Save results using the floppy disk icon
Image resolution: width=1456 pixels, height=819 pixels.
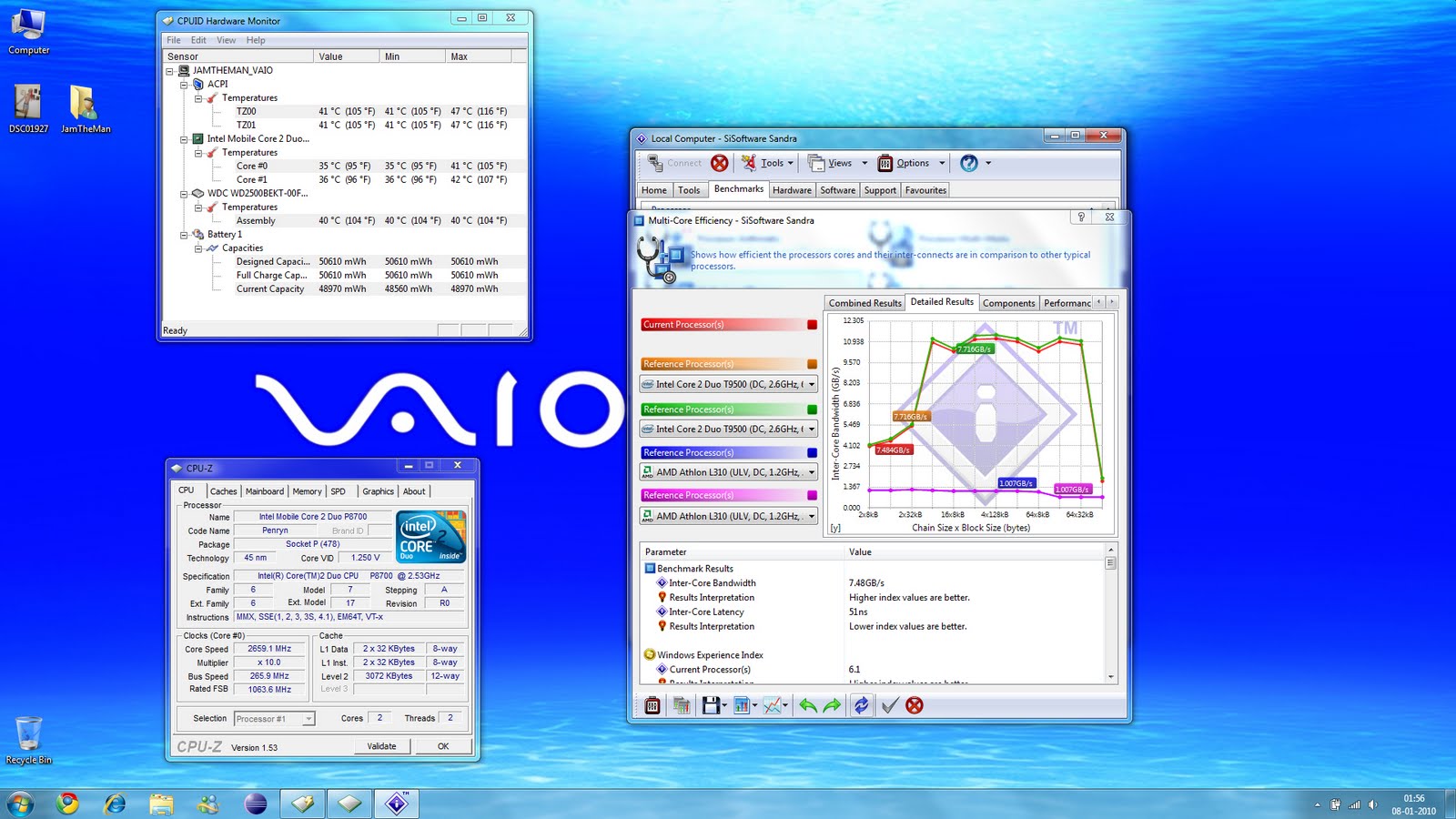click(711, 705)
